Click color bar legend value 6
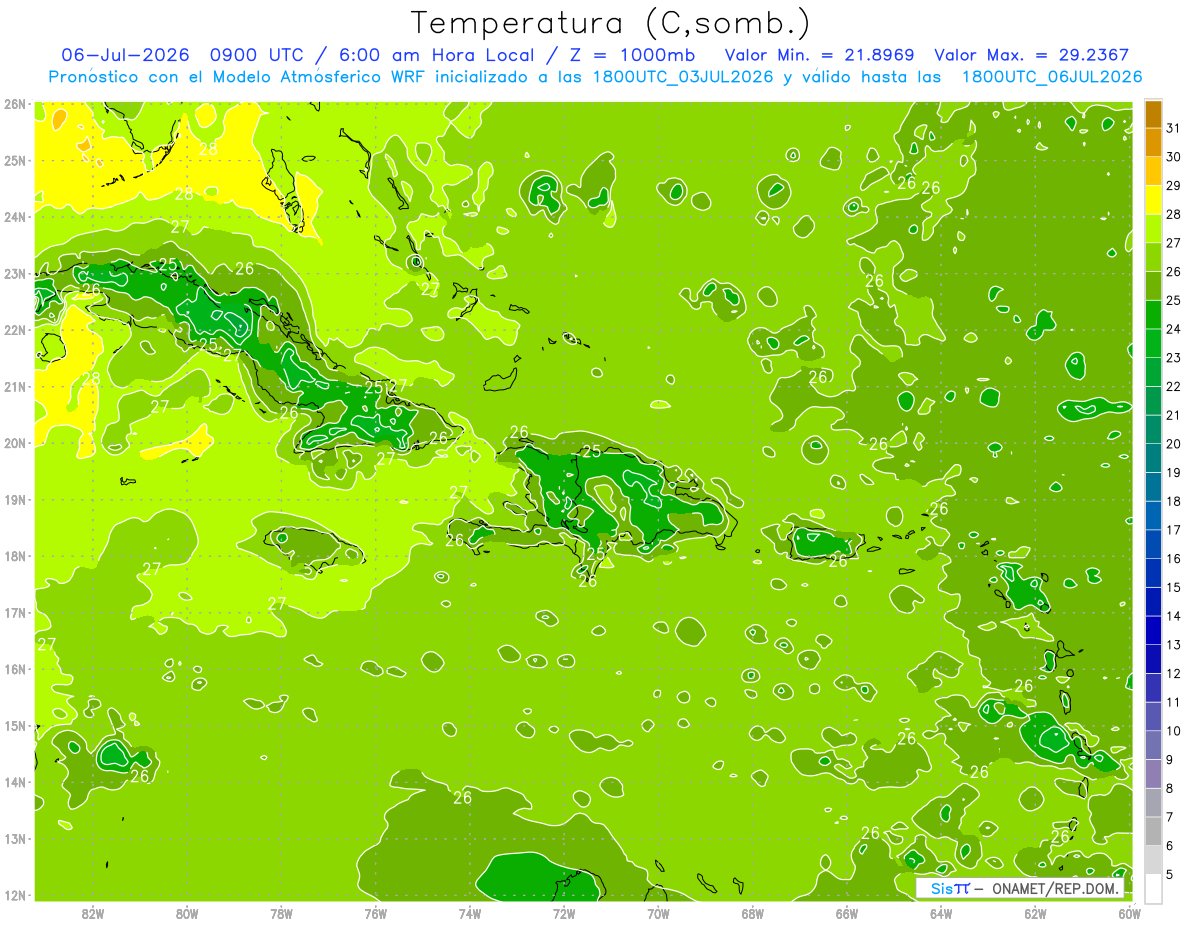Image resolution: width=1200 pixels, height=927 pixels. click(1171, 846)
